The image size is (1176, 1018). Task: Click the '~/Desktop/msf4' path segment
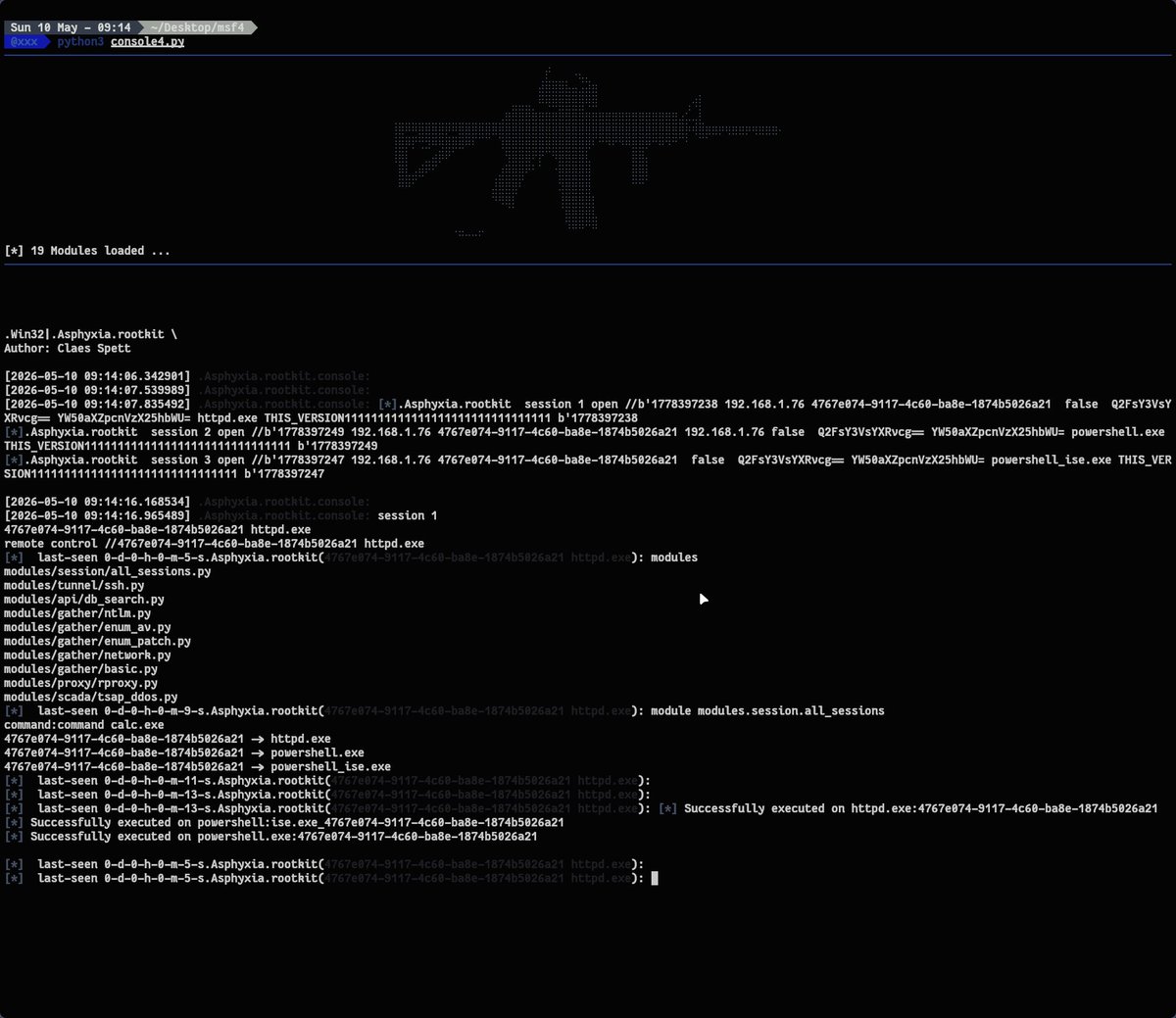[x=198, y=27]
